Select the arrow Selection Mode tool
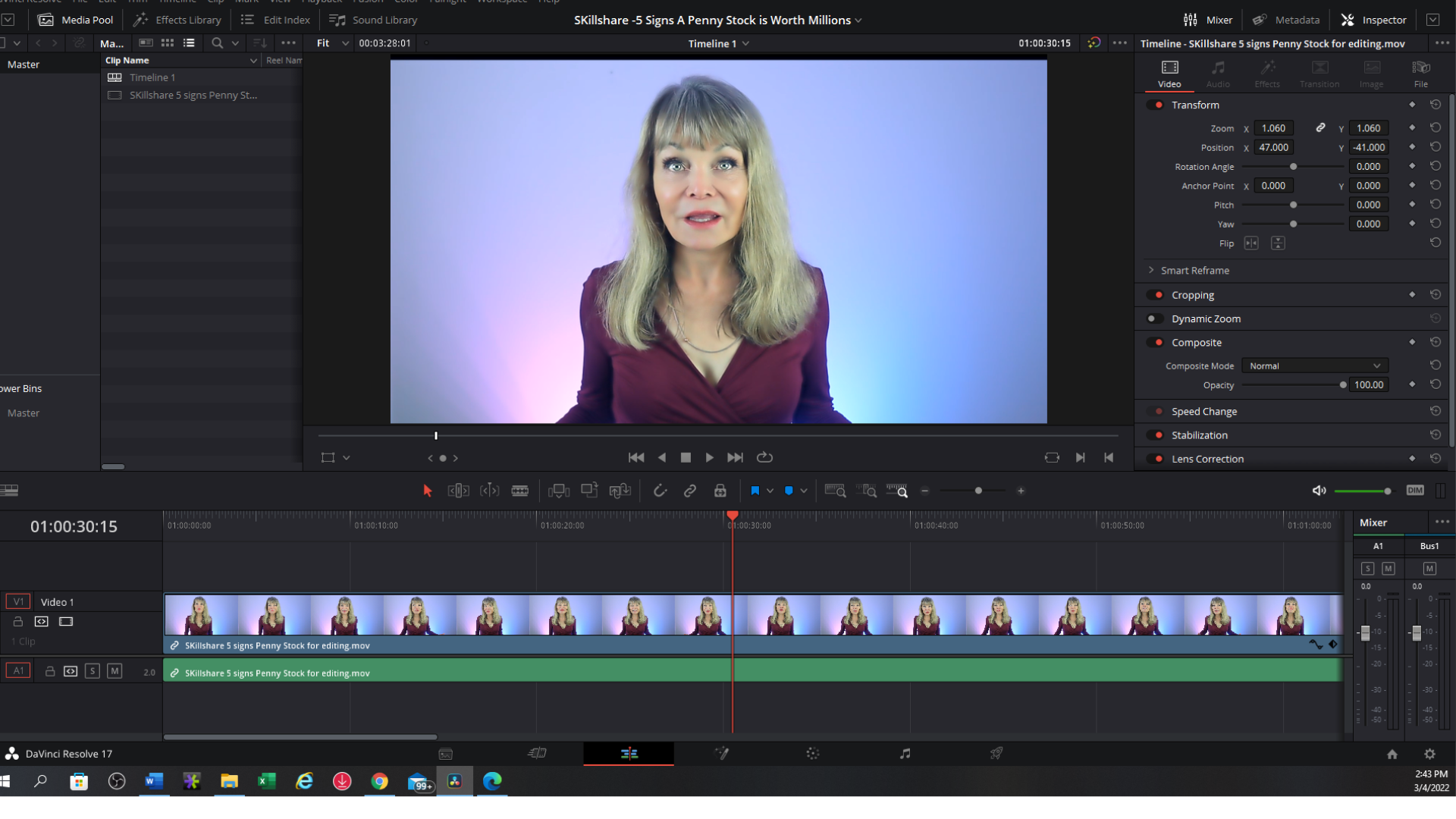1456x819 pixels. click(x=427, y=491)
